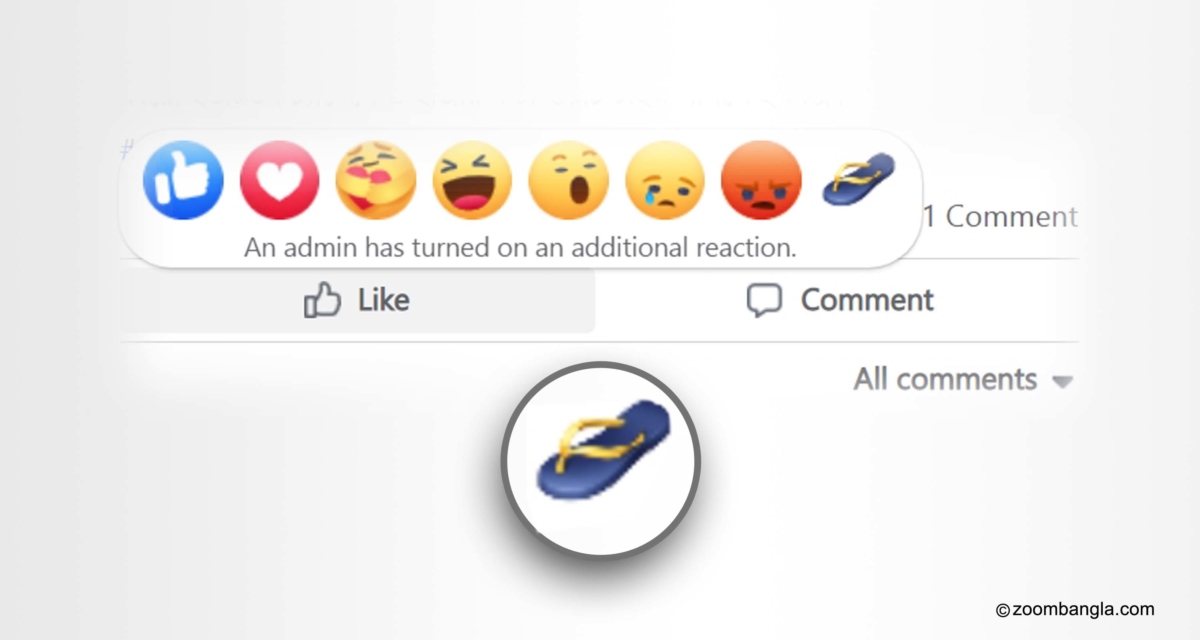This screenshot has width=1200, height=640.
Task: Click the outlined thumbs-up icon beside Like
Action: 323,299
